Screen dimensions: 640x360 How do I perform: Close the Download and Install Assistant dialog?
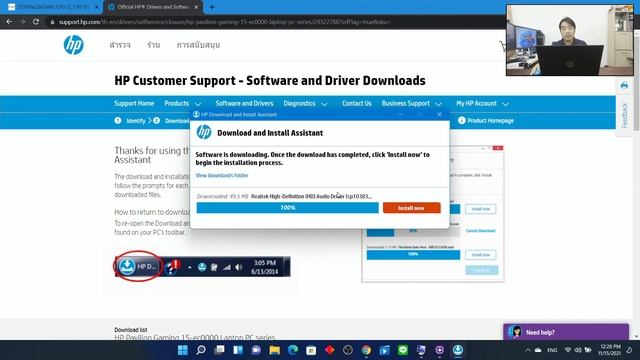click(x=439, y=114)
